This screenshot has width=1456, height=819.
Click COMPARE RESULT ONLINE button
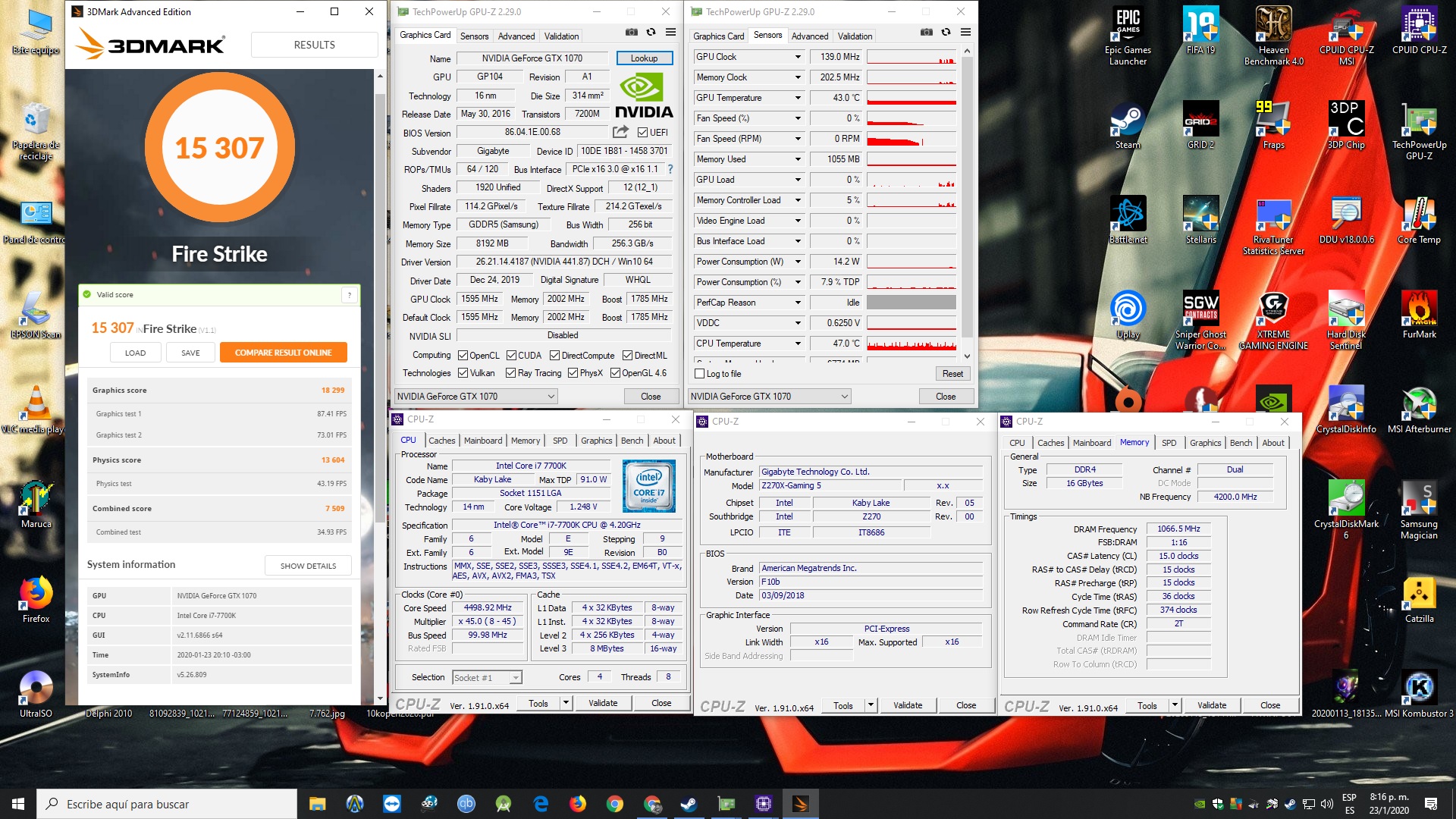click(x=283, y=353)
